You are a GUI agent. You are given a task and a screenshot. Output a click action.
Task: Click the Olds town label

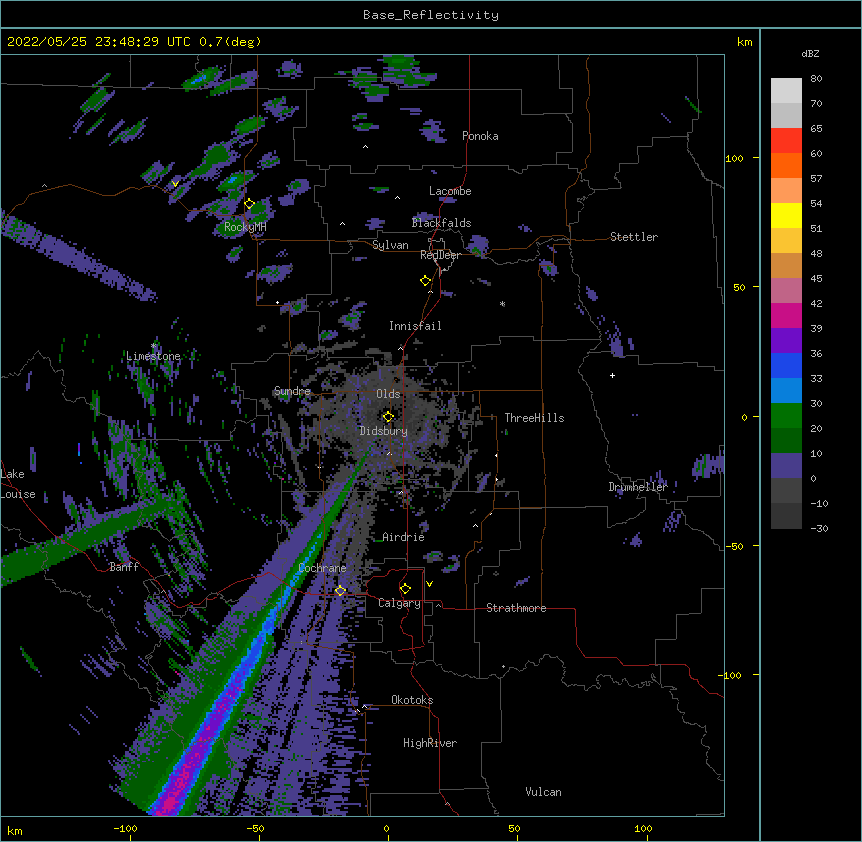(x=388, y=394)
